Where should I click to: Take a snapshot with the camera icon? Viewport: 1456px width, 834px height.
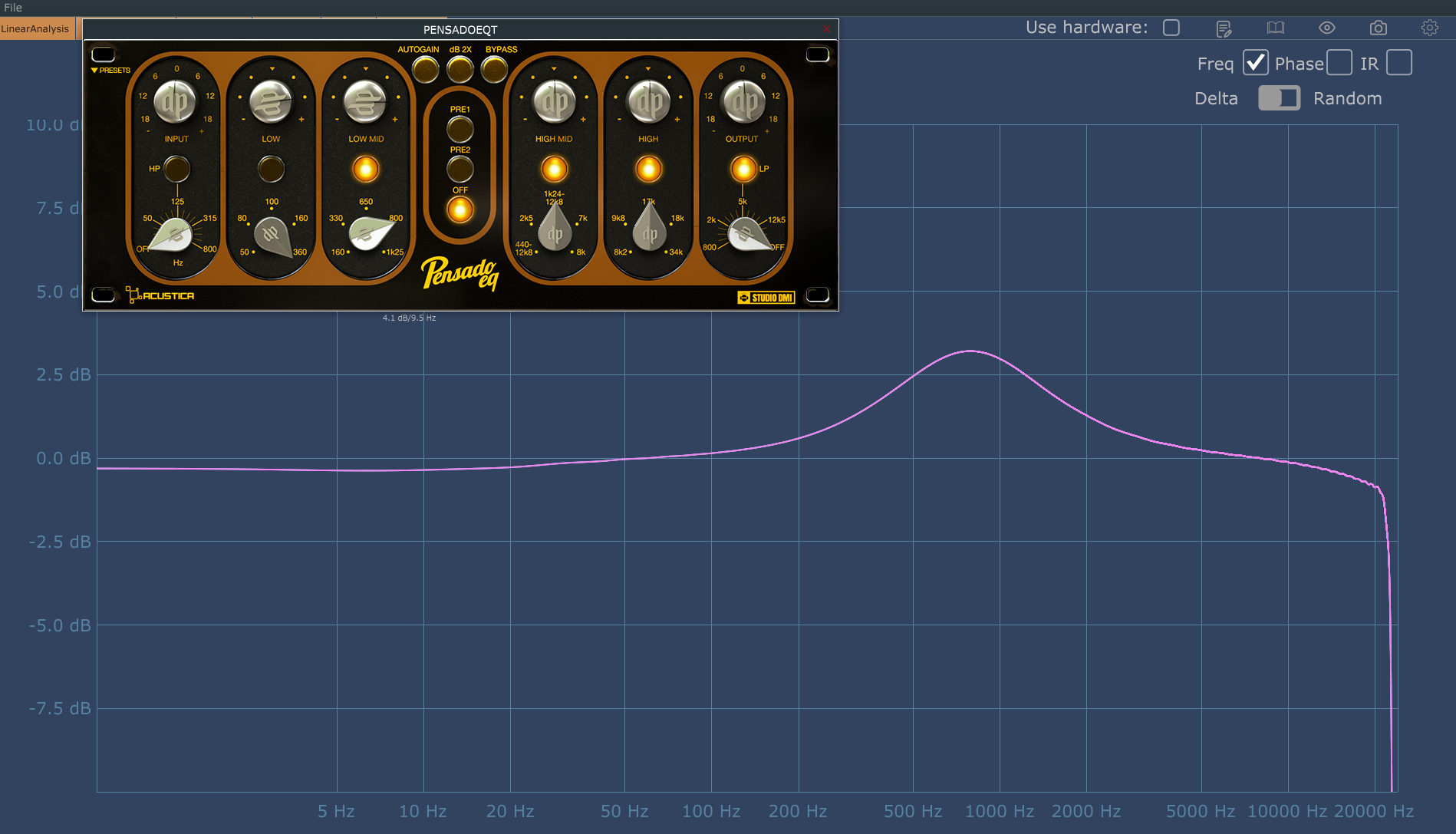pos(1379,28)
